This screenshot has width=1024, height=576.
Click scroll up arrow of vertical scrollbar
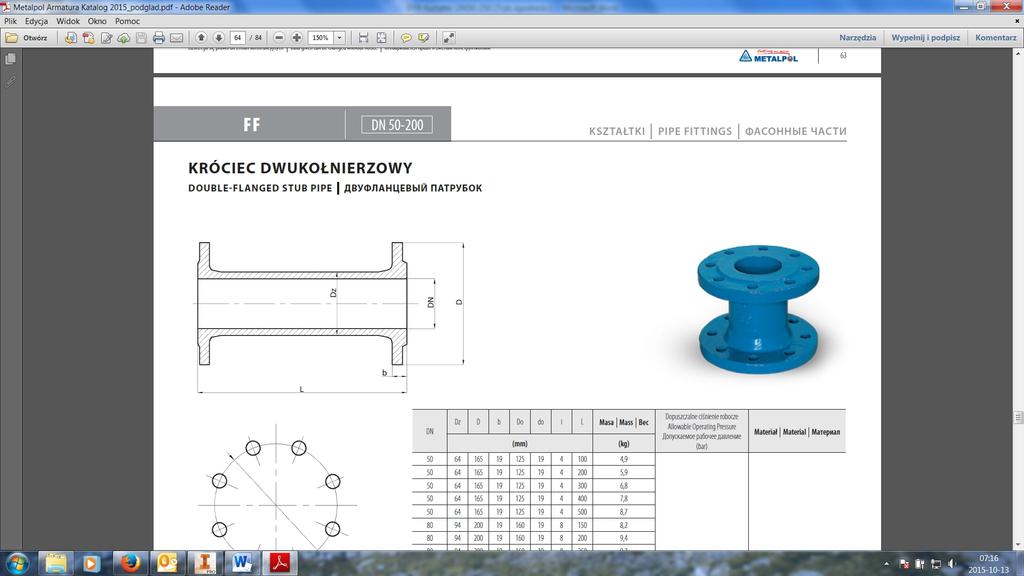[1017, 54]
